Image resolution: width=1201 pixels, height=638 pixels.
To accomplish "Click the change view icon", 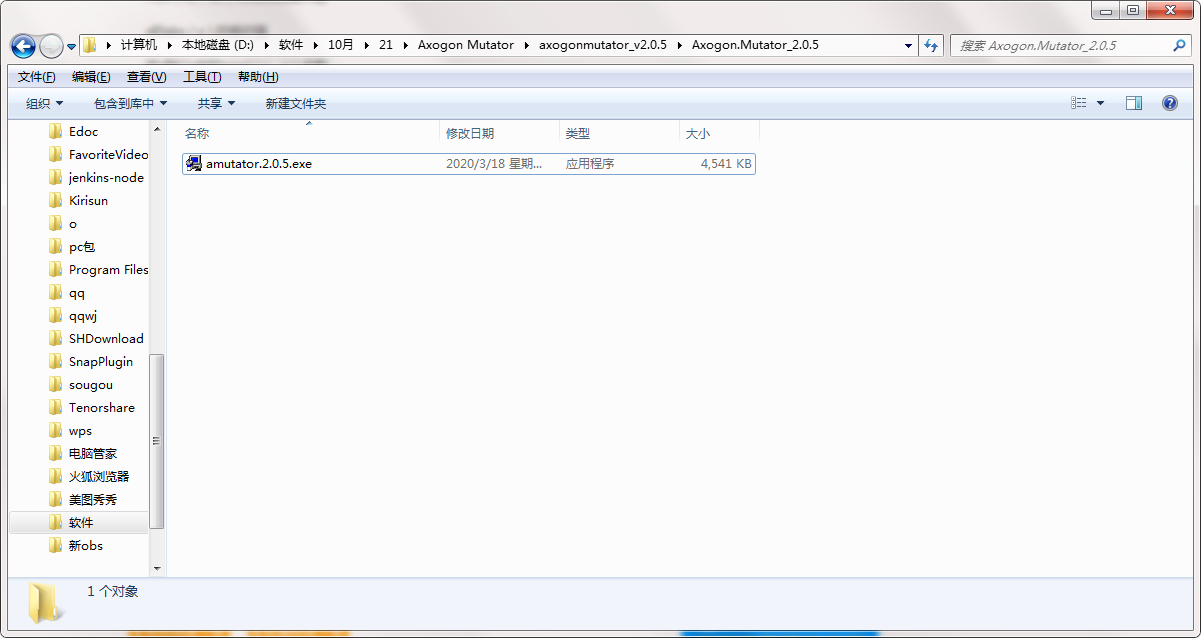I will click(x=1079, y=103).
